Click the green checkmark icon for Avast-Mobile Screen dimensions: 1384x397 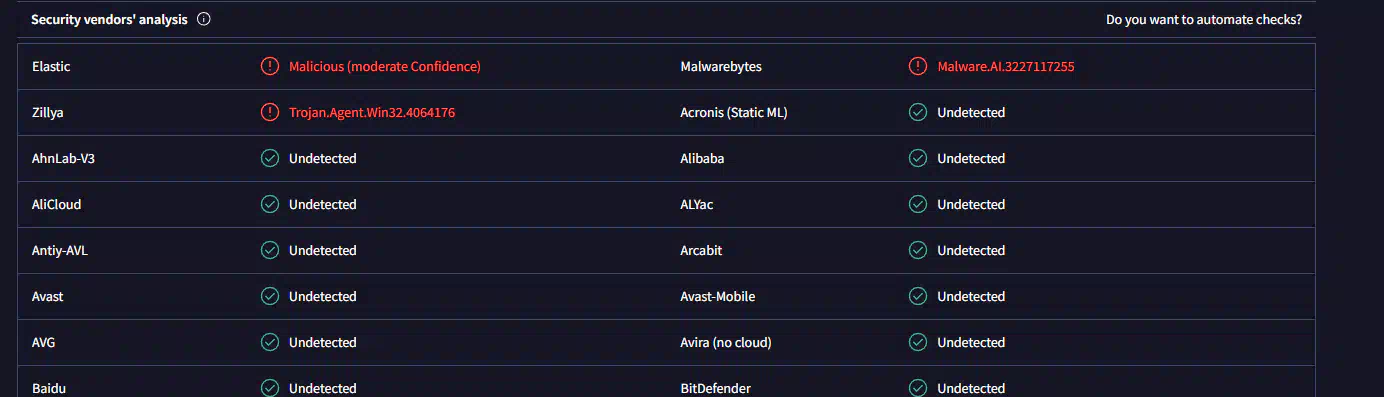tap(918, 296)
